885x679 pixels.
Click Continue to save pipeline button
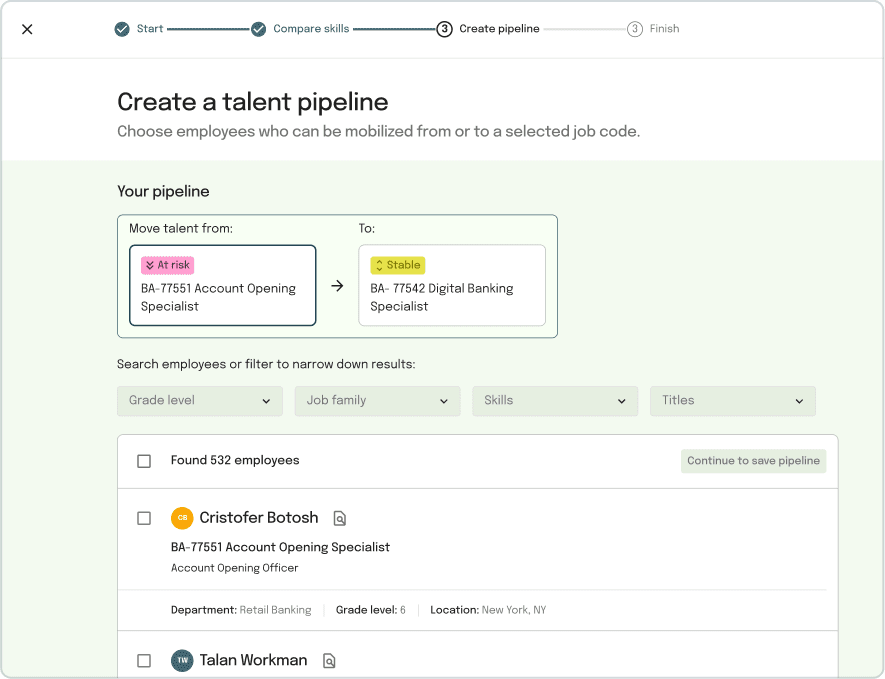(753, 461)
